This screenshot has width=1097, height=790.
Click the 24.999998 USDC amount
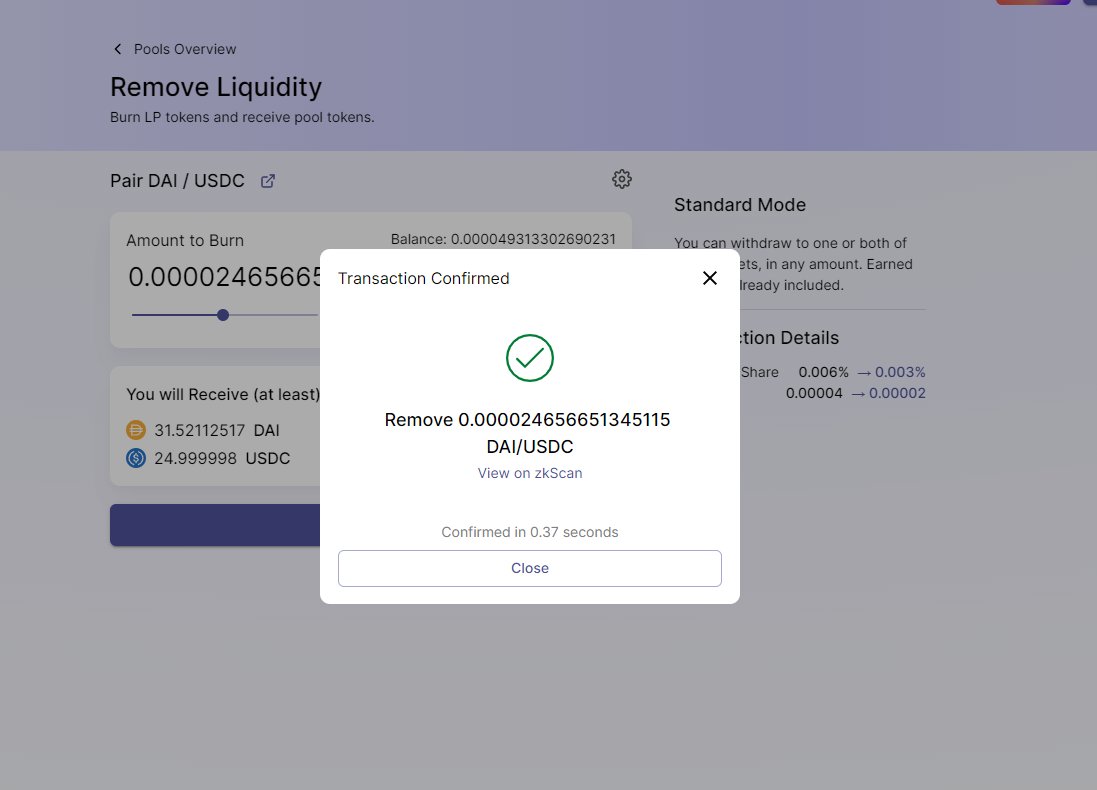[x=222, y=458]
